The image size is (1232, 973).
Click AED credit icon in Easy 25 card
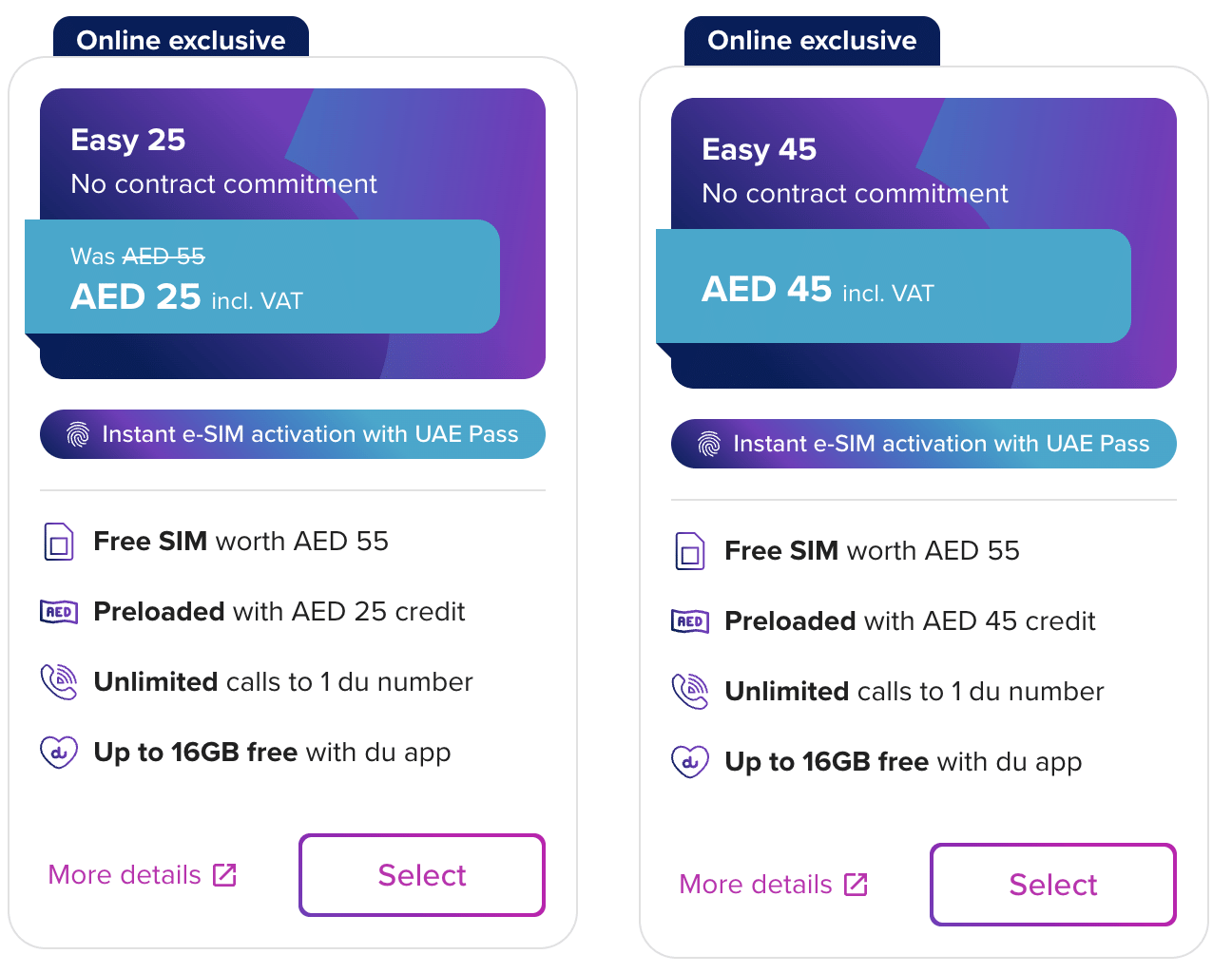click(59, 612)
